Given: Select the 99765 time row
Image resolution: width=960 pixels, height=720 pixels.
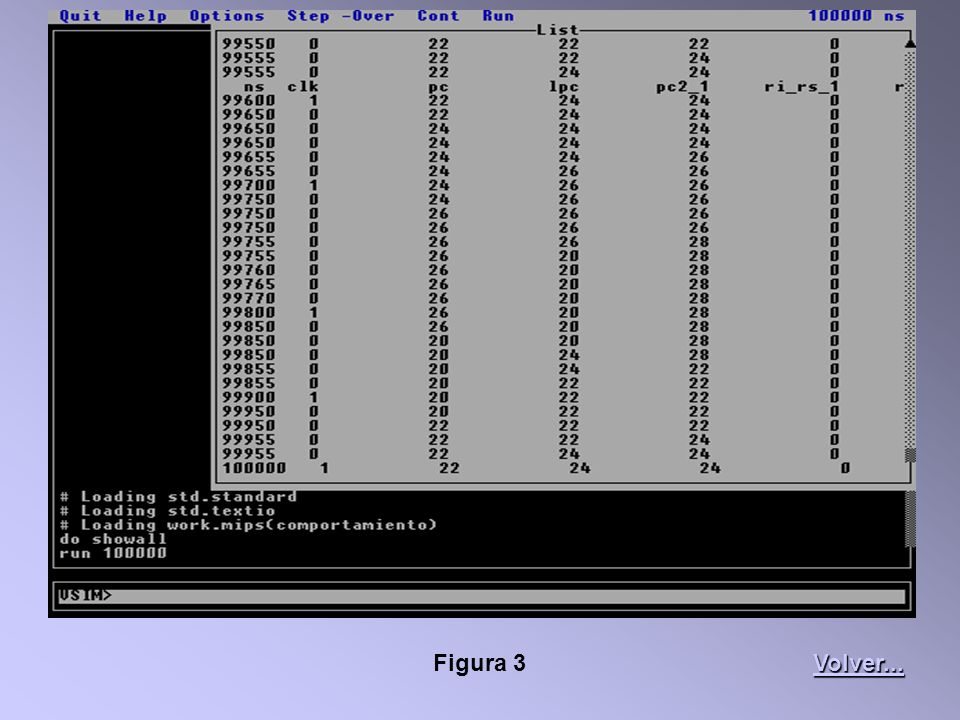Looking at the screenshot, I should point(531,285).
